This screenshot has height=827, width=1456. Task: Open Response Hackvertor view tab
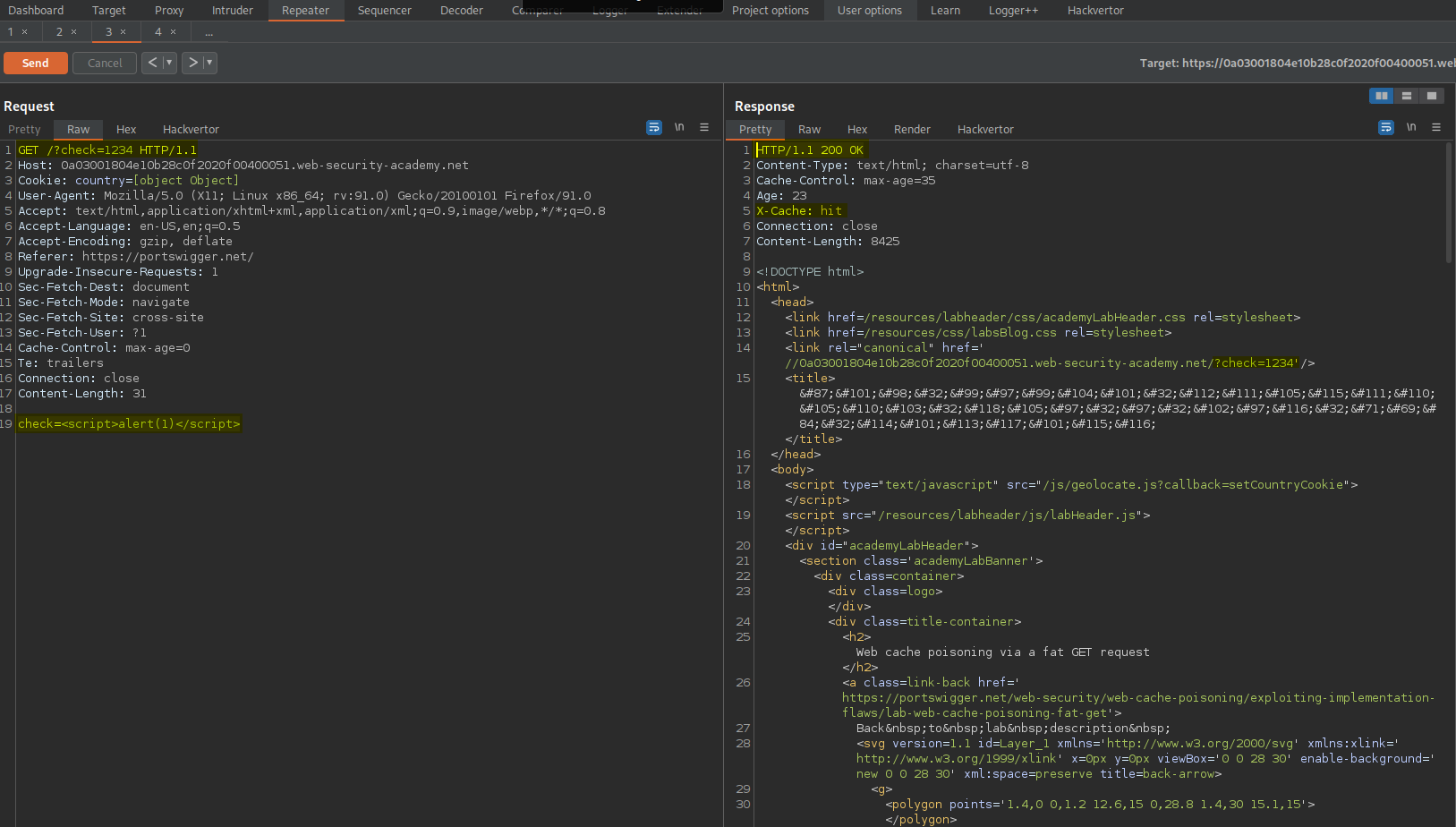pos(985,130)
